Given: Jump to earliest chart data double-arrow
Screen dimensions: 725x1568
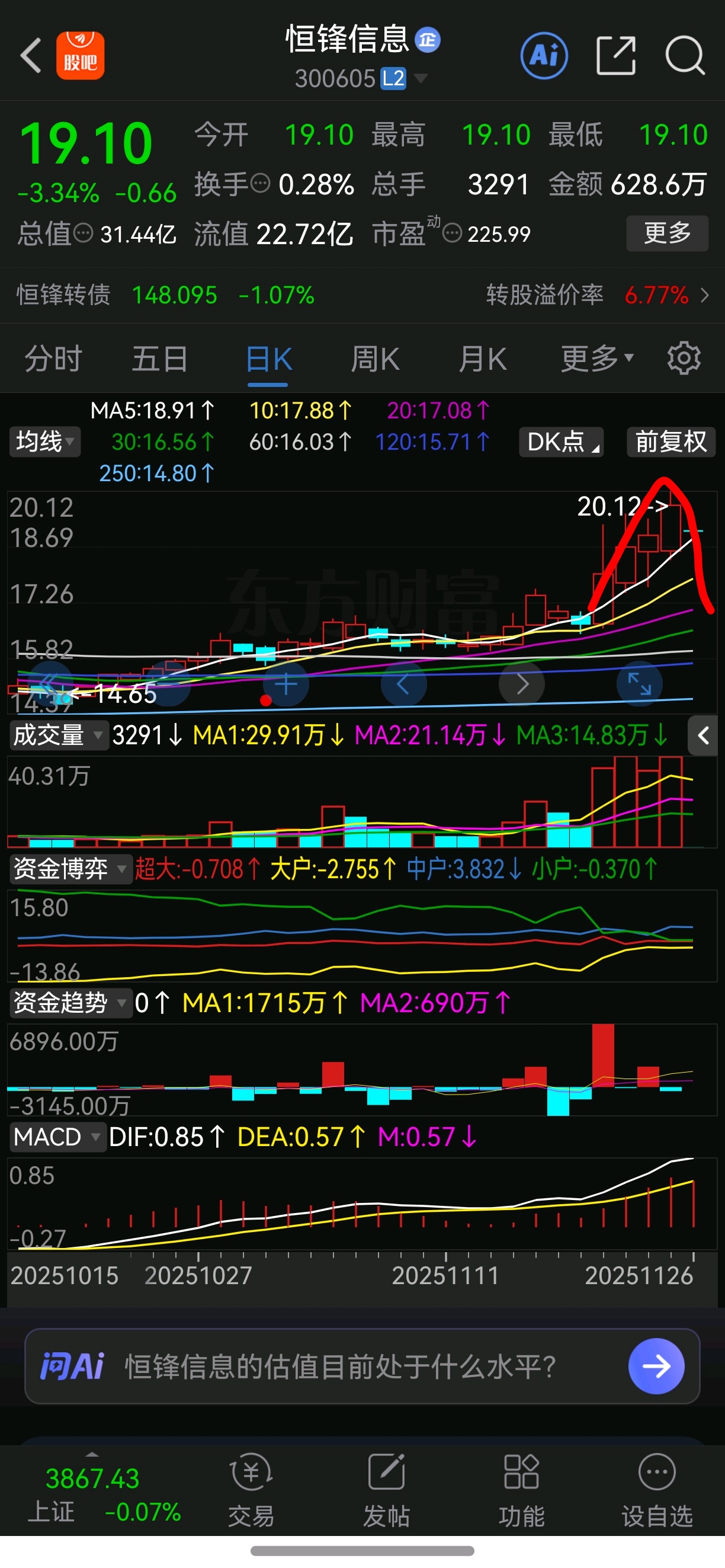Looking at the screenshot, I should coord(51,684).
